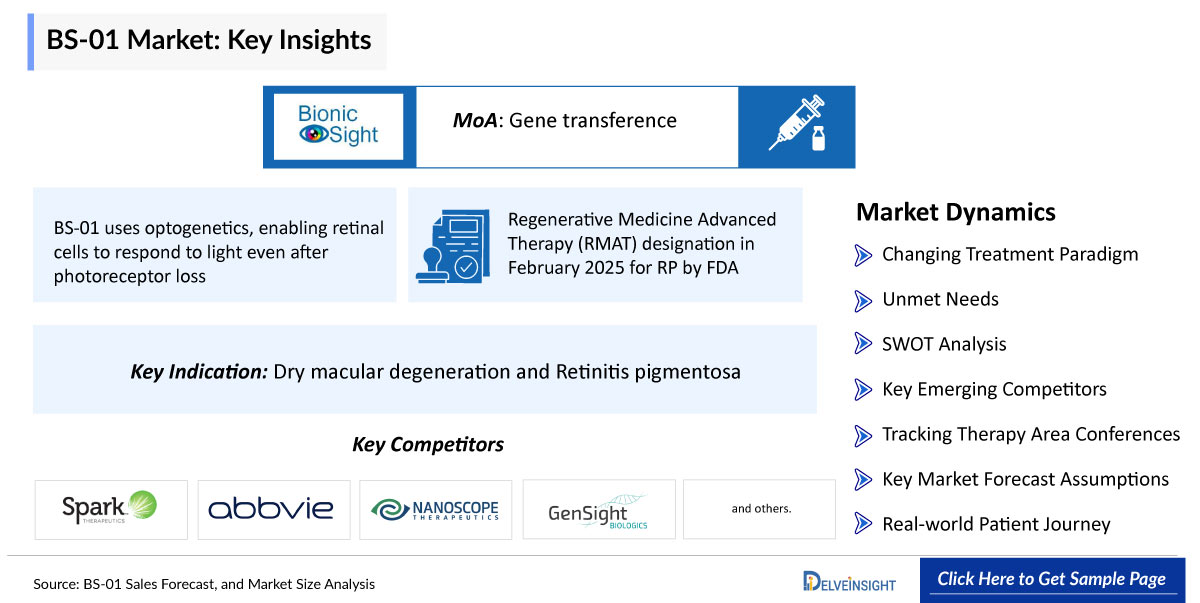Click the MoA Gene transference box

[x=577, y=126]
